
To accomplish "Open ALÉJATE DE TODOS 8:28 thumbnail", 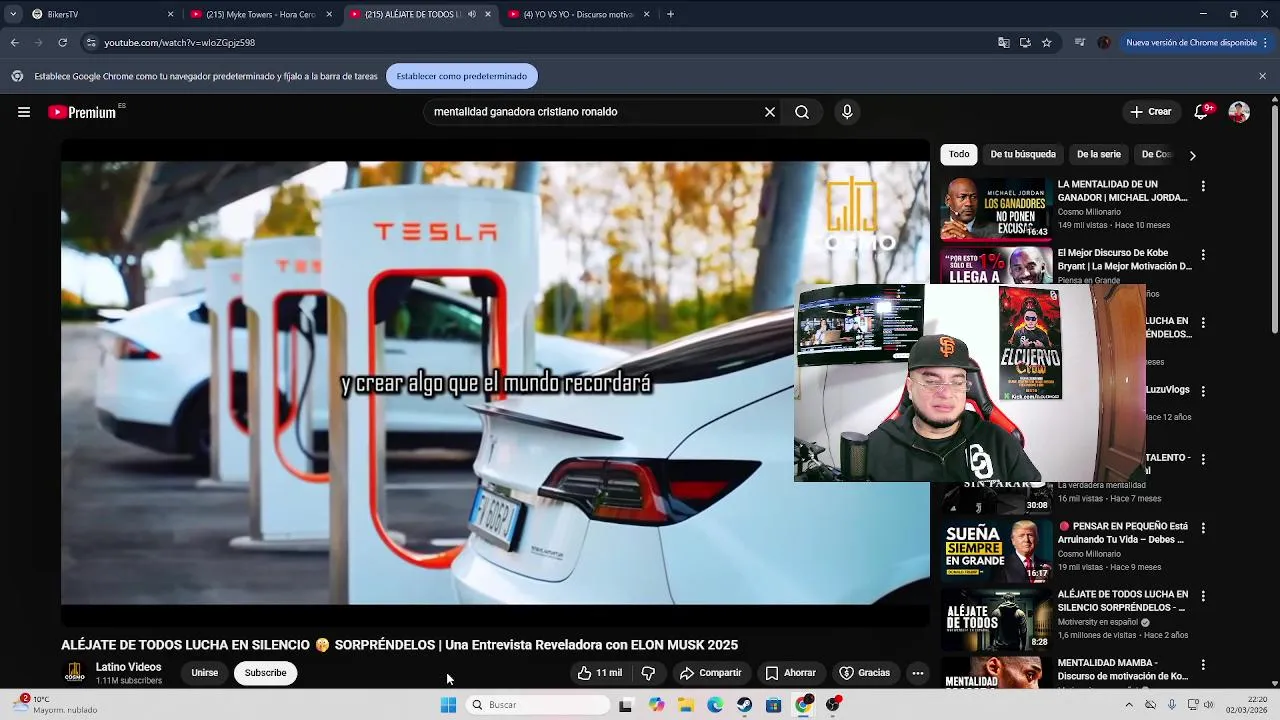I will tap(996, 618).
